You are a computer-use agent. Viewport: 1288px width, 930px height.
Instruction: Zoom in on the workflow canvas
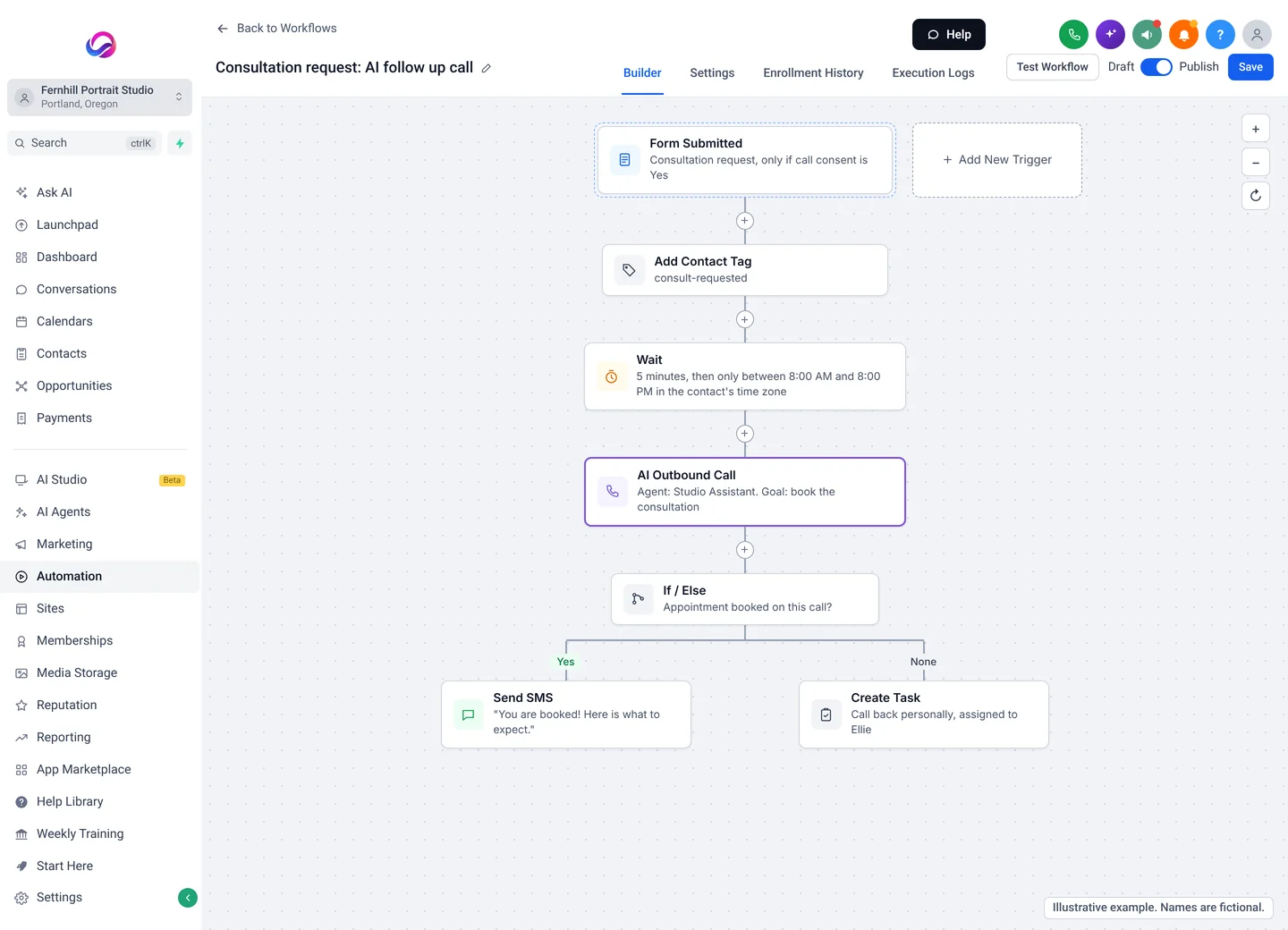pyautogui.click(x=1256, y=129)
